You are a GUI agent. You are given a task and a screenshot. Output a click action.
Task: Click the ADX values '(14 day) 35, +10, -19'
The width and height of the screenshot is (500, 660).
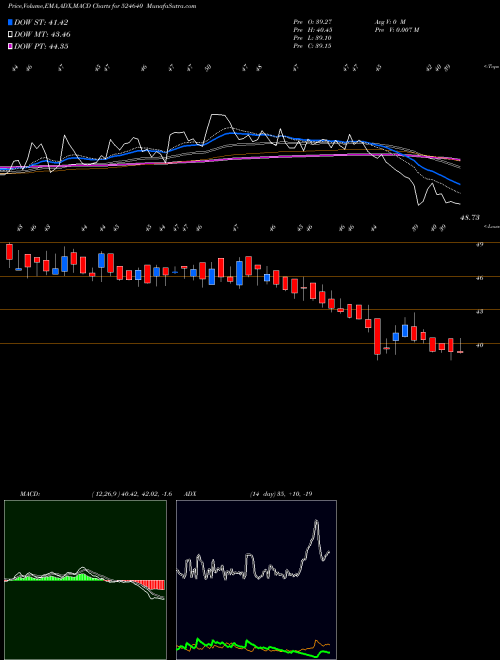pyautogui.click(x=280, y=494)
